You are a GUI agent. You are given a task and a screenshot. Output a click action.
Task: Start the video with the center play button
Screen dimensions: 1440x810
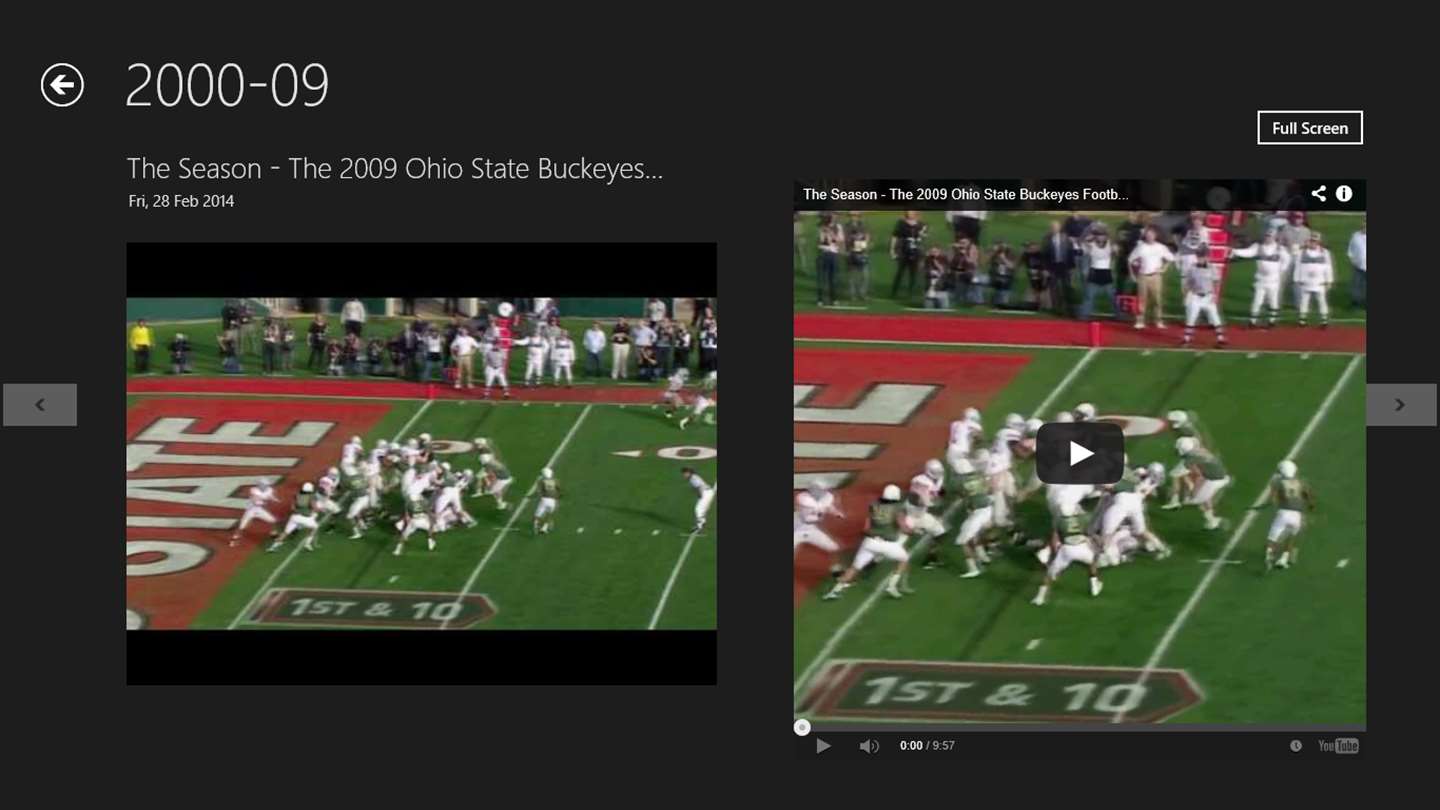point(1080,453)
